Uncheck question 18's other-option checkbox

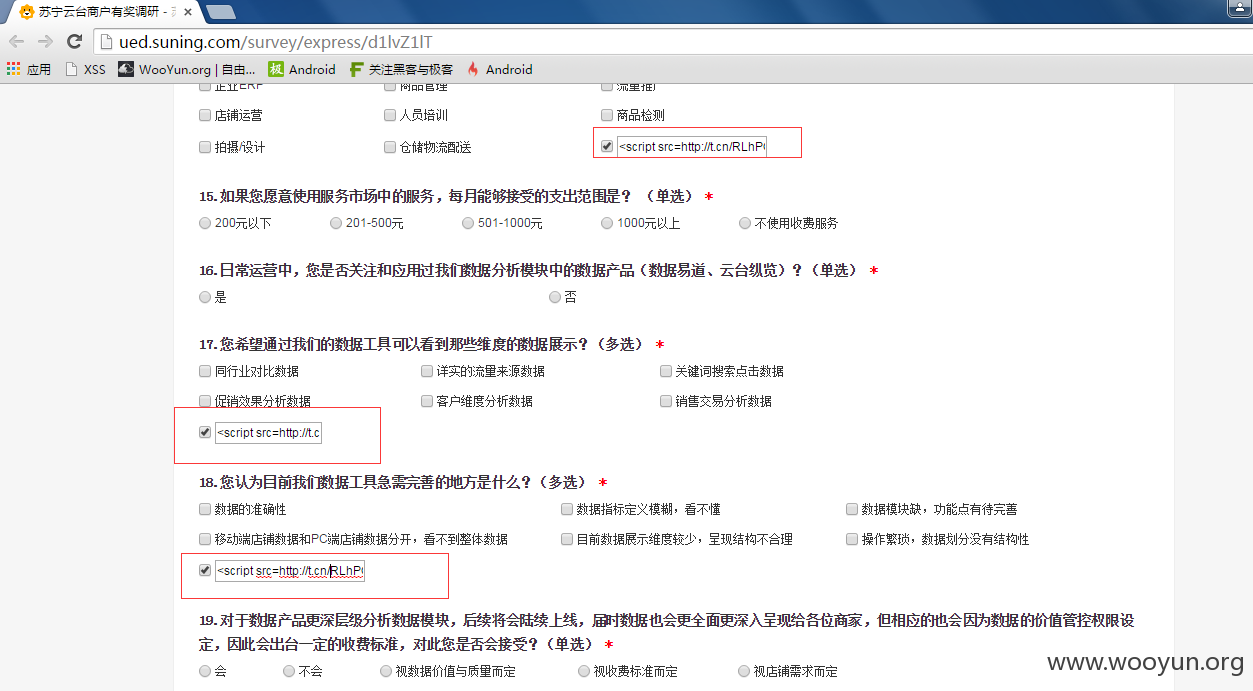point(205,570)
